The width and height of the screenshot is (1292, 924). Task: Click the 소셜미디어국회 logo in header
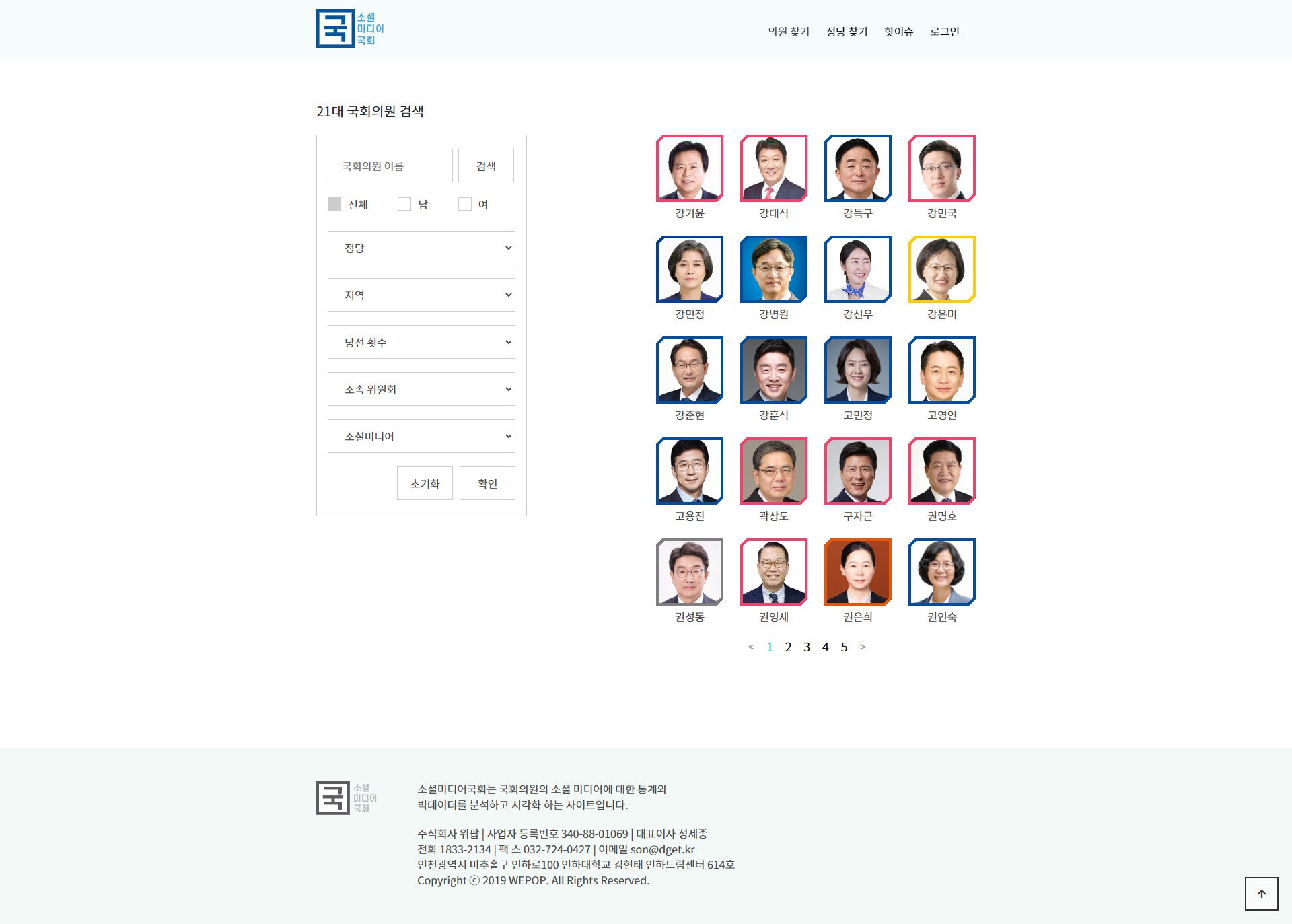[x=349, y=29]
